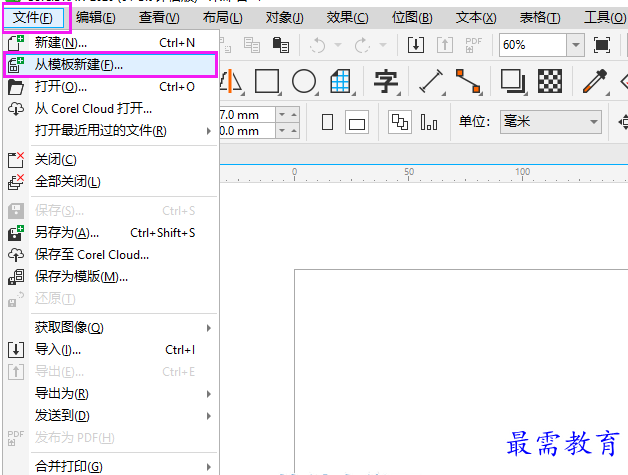Open the 编辑(E) menu
This screenshot has height=475, width=628.
pos(96,18)
